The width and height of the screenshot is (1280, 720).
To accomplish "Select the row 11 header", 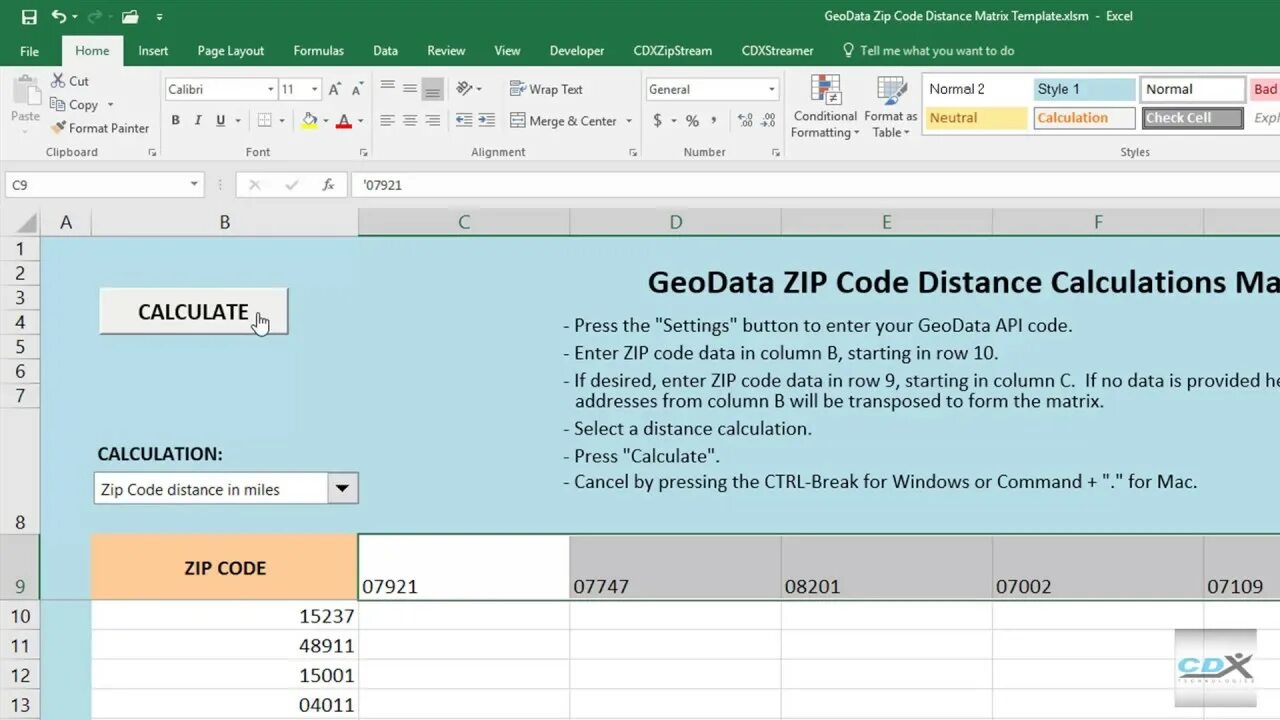I will (20, 646).
